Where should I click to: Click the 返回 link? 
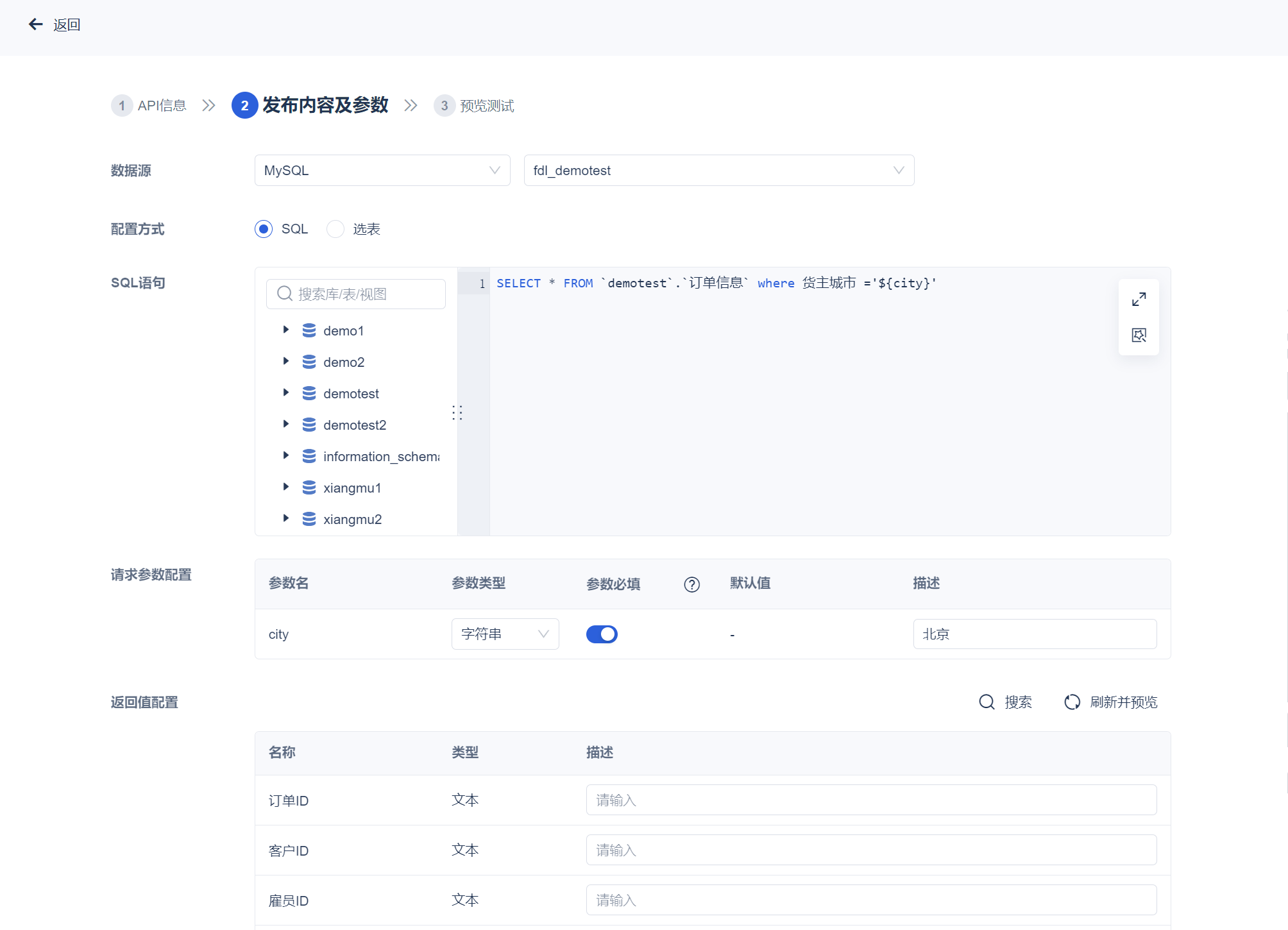67,25
